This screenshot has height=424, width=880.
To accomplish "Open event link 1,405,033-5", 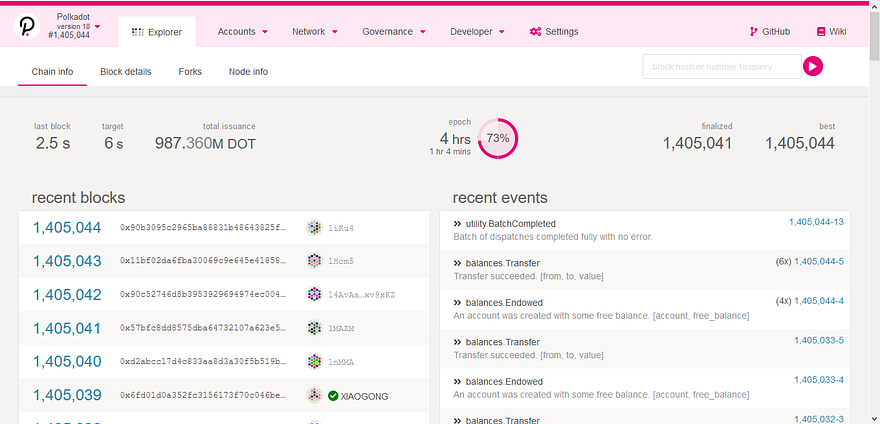I will click(819, 340).
